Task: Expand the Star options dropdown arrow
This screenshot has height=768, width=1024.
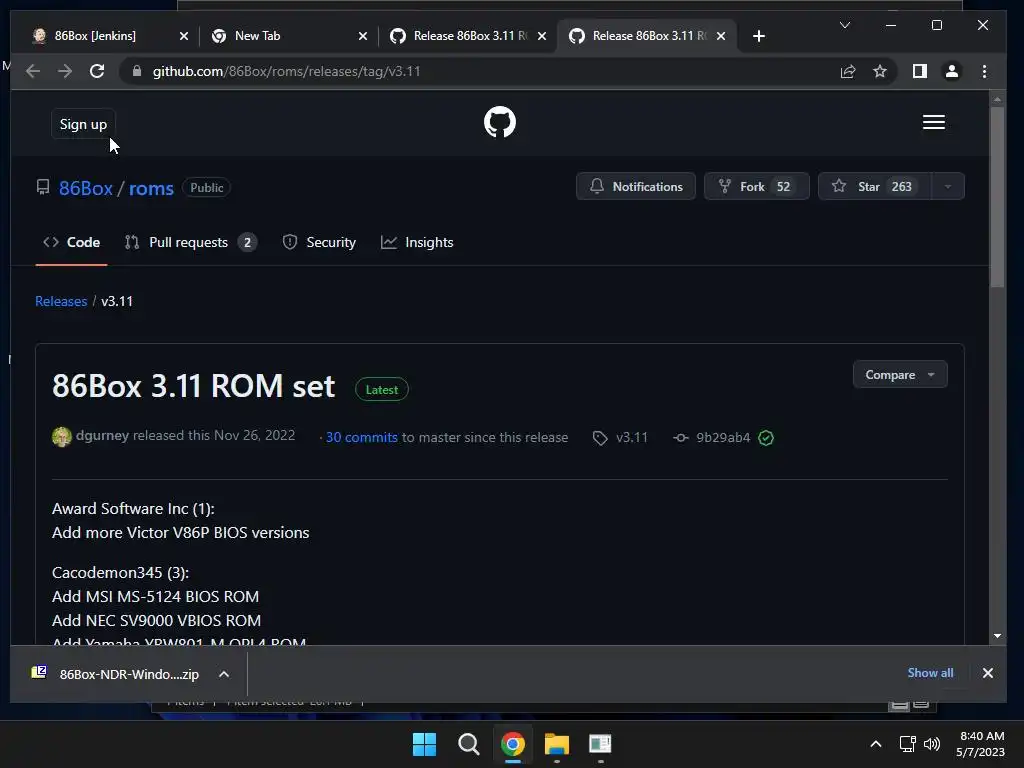Action: tap(948, 187)
